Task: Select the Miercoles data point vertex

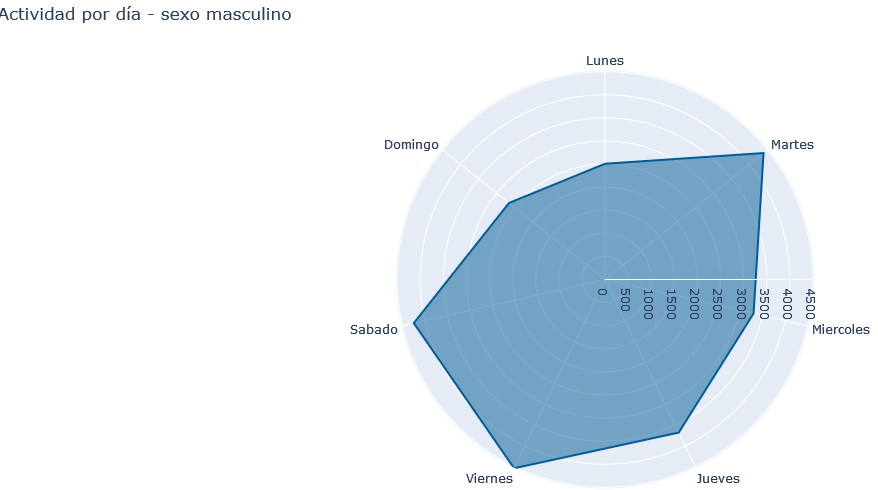Action: pos(753,312)
